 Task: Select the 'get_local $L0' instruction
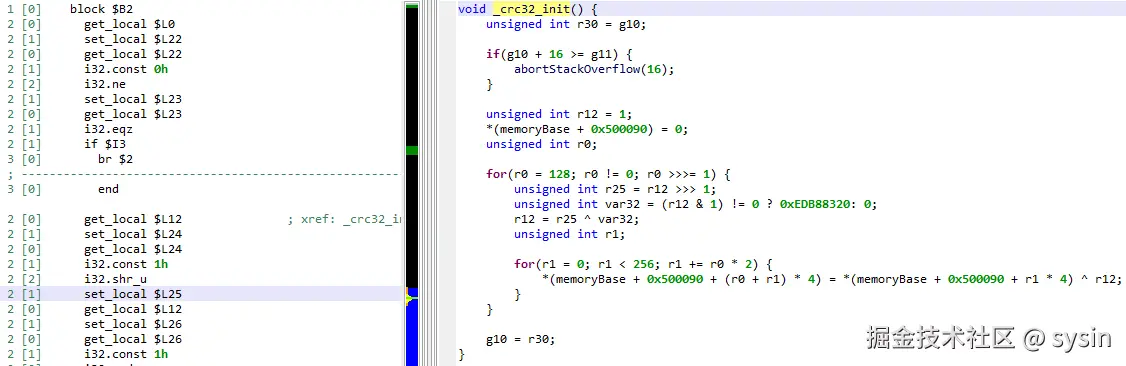129,24
